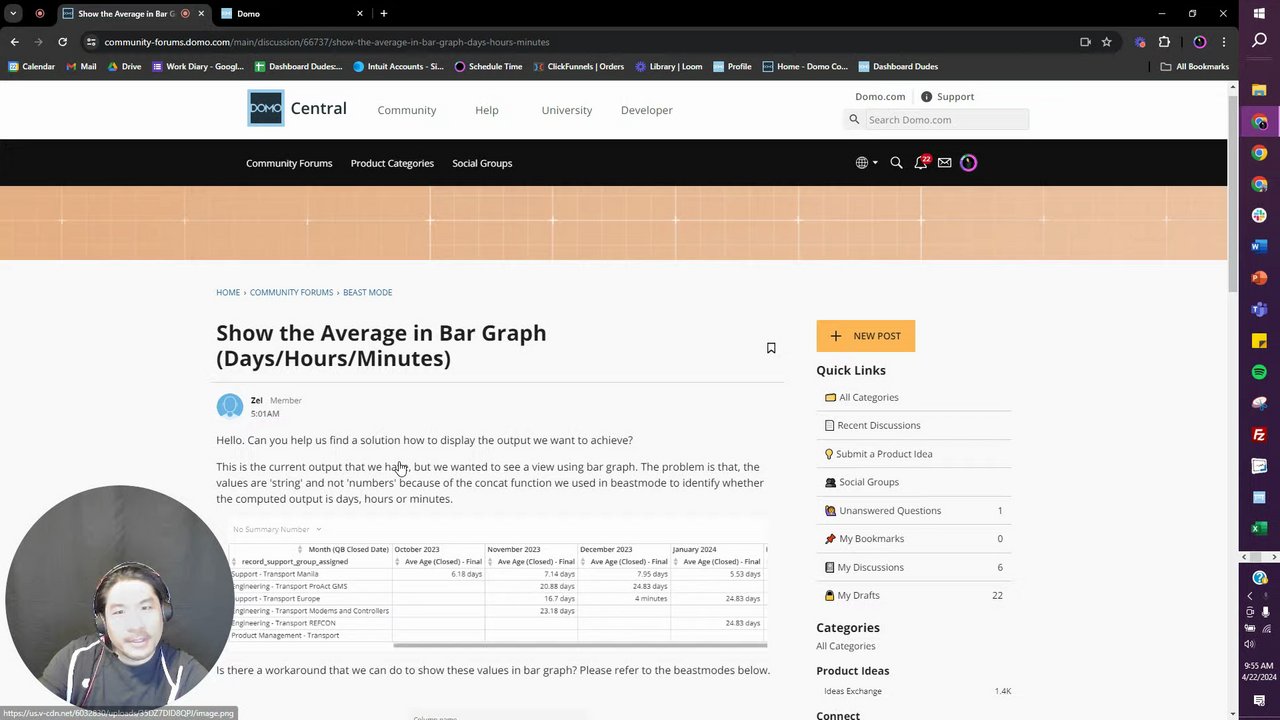Open the Recent Discussions quick link
The width and height of the screenshot is (1280, 720).
tap(878, 425)
